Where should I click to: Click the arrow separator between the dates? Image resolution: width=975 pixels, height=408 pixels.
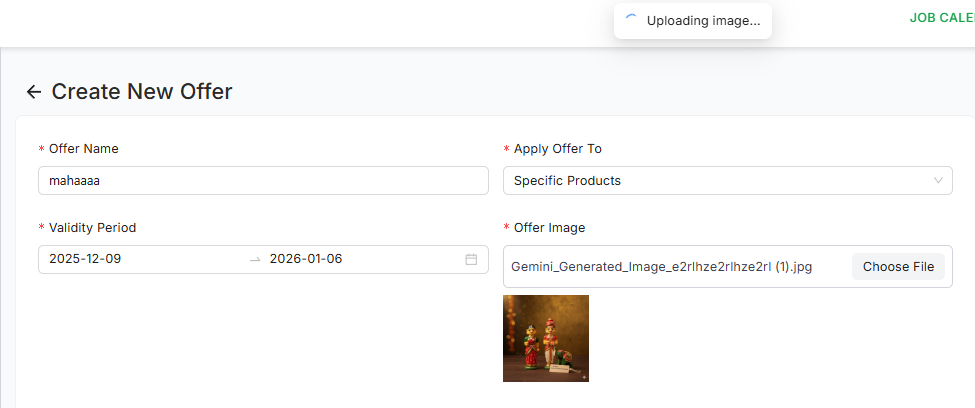[255, 259]
